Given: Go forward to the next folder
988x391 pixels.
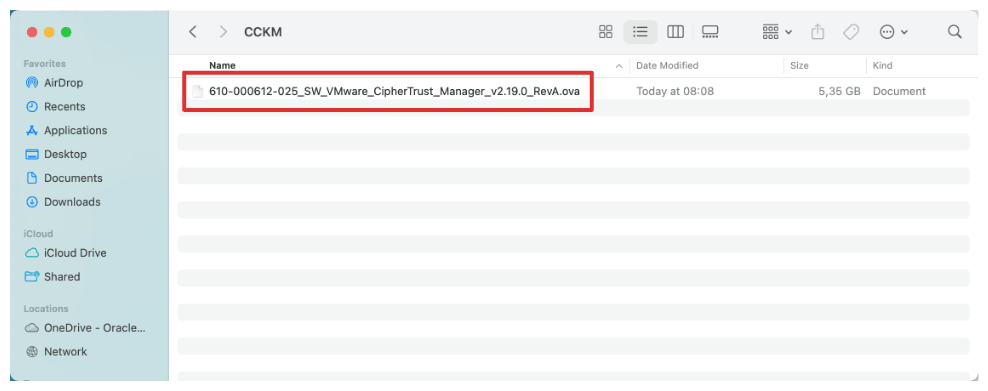Looking at the screenshot, I should click(223, 32).
